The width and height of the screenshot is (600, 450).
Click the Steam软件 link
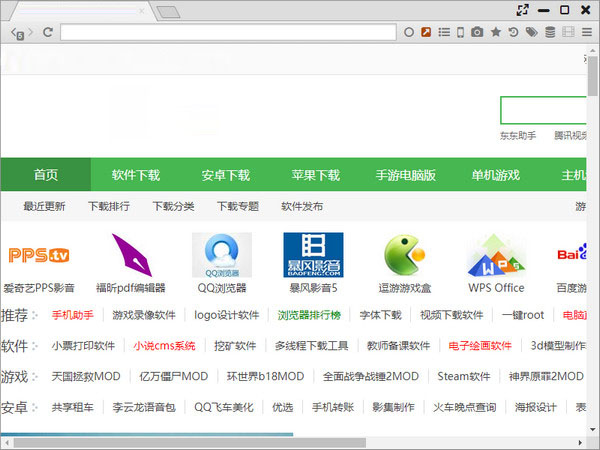coord(464,376)
